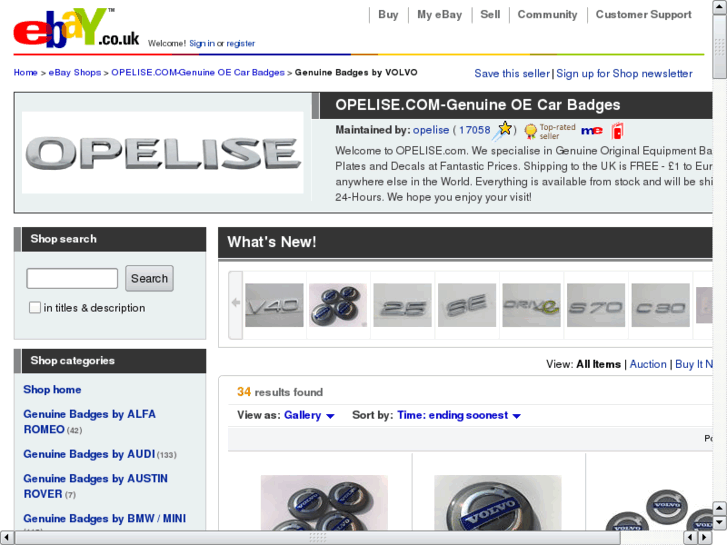Open listing image of single Volvo centre cap
Screen dimensions: 727x545
[x=497, y=502]
